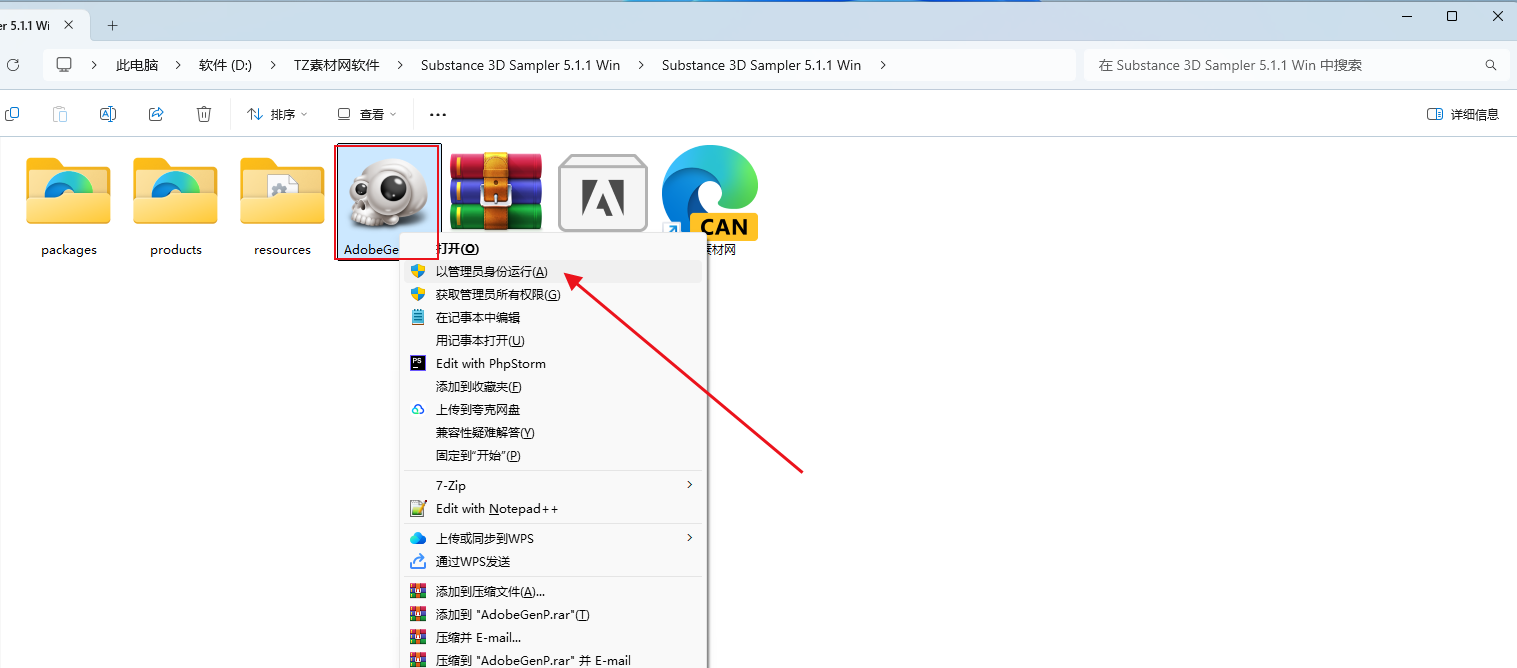Maximize the File Explorer window
The image size is (1517, 668).
click(x=1452, y=16)
